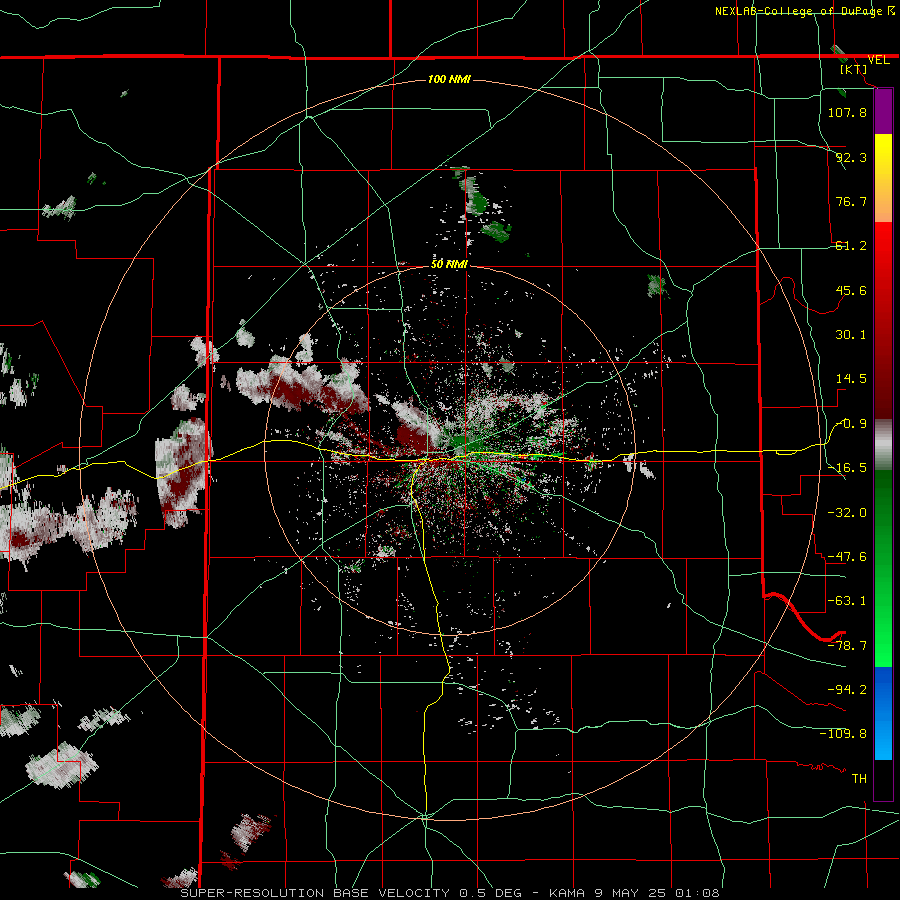Click the -0.9 scale value
The width and height of the screenshot is (900, 900).
pyautogui.click(x=851, y=424)
